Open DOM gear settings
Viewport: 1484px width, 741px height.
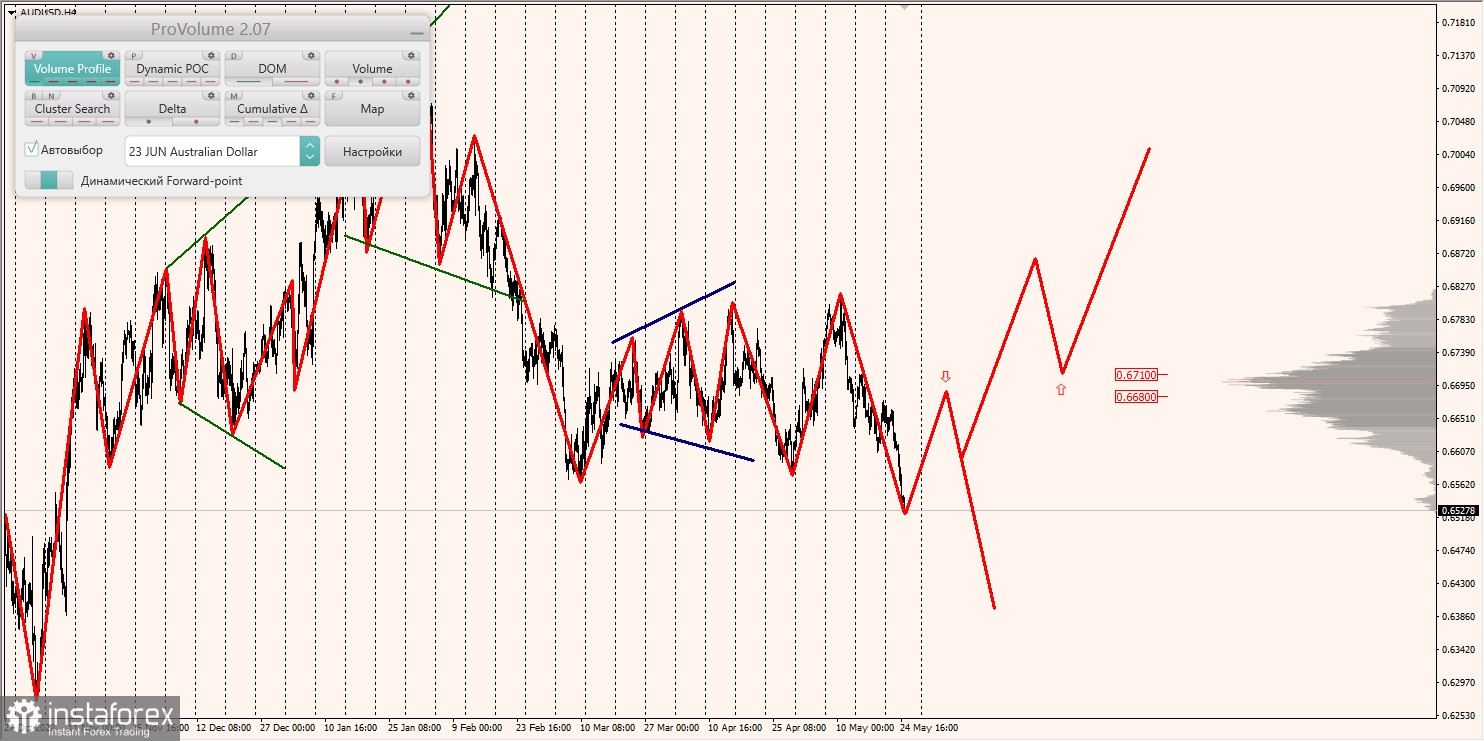pyautogui.click(x=311, y=55)
